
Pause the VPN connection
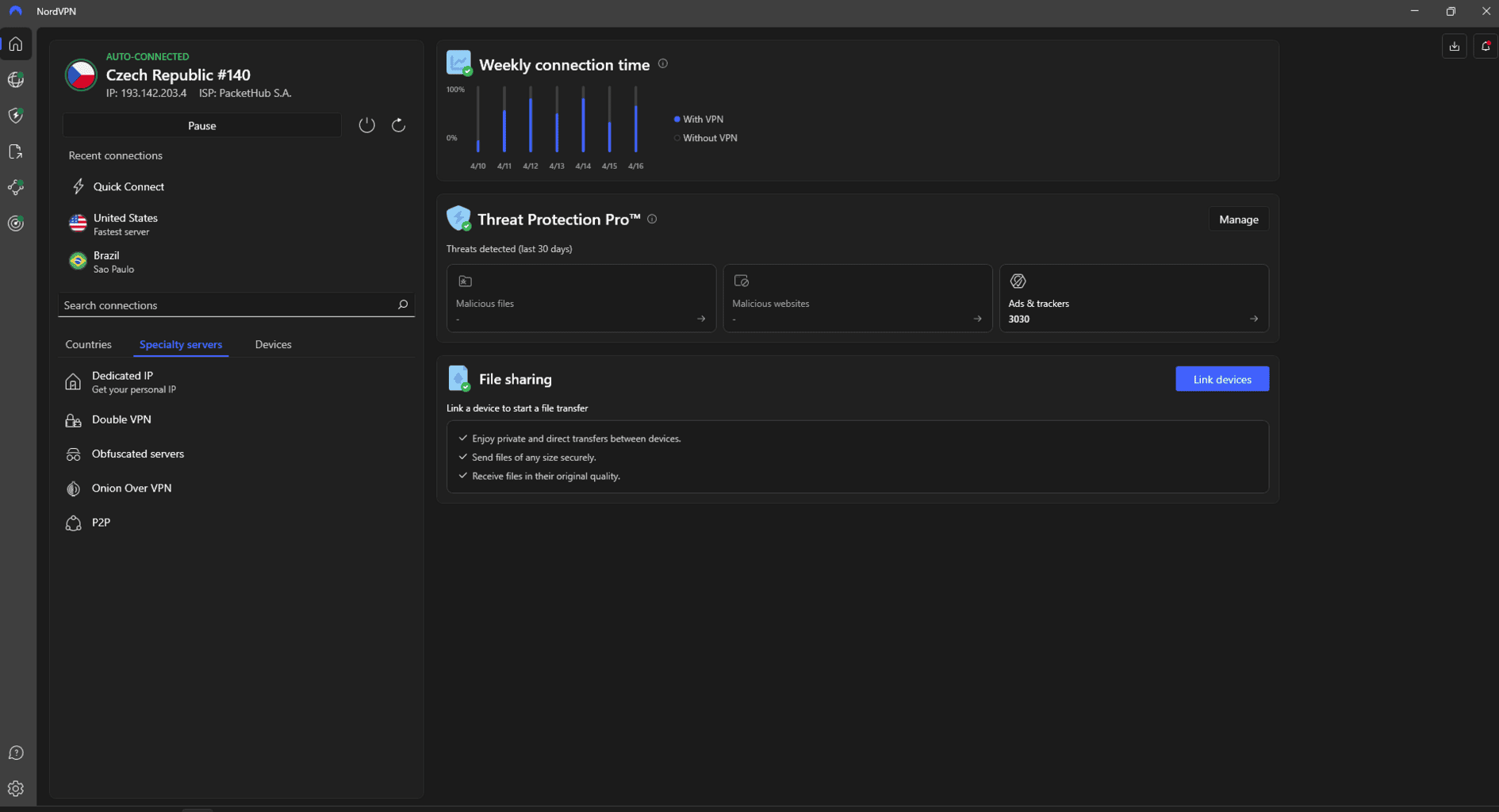coord(201,125)
